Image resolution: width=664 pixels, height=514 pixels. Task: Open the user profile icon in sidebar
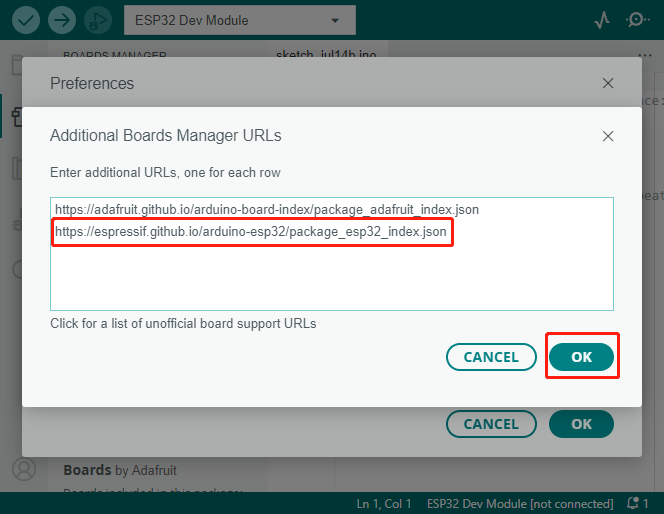click(x=24, y=469)
